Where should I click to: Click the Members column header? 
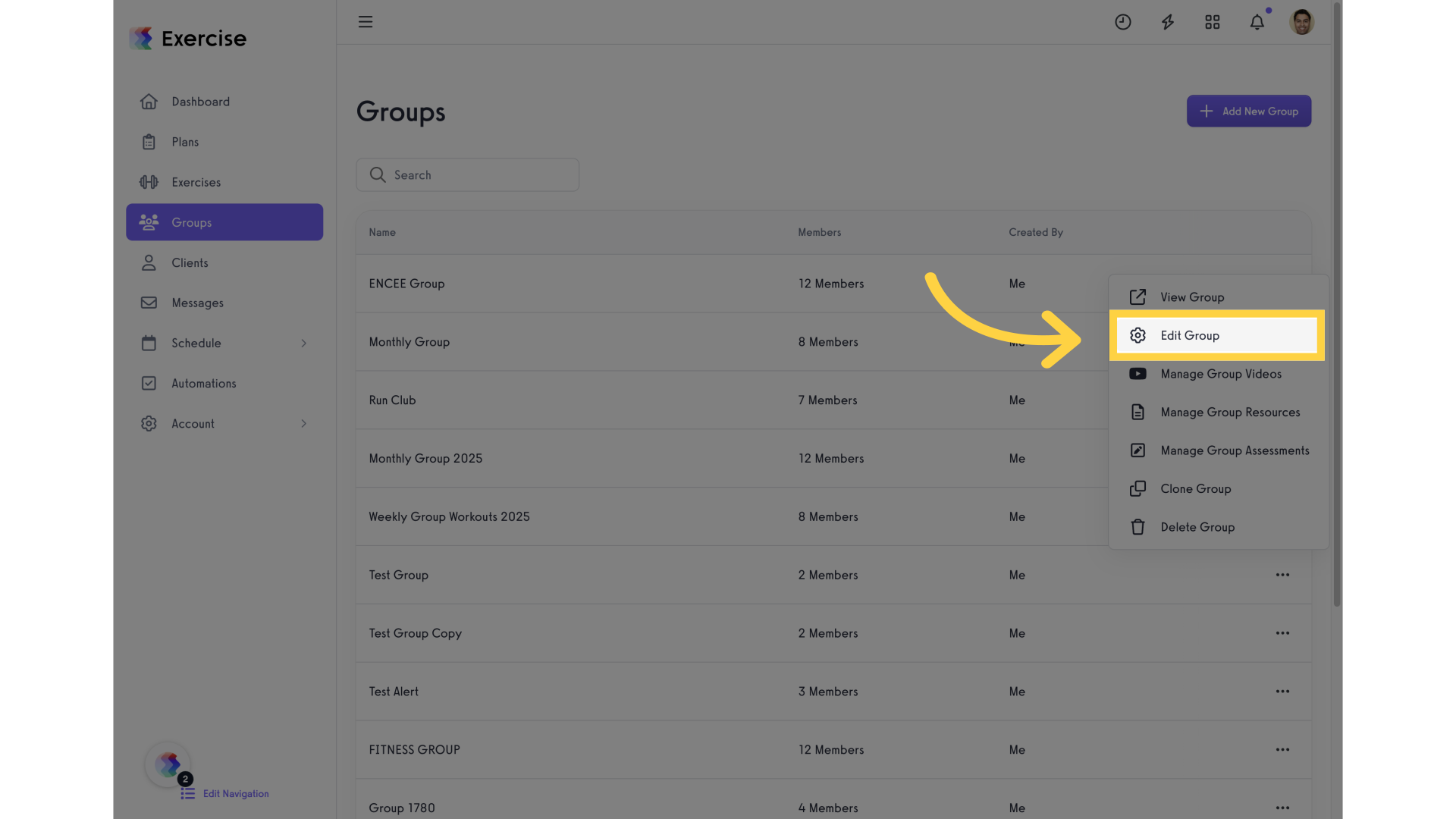point(819,232)
